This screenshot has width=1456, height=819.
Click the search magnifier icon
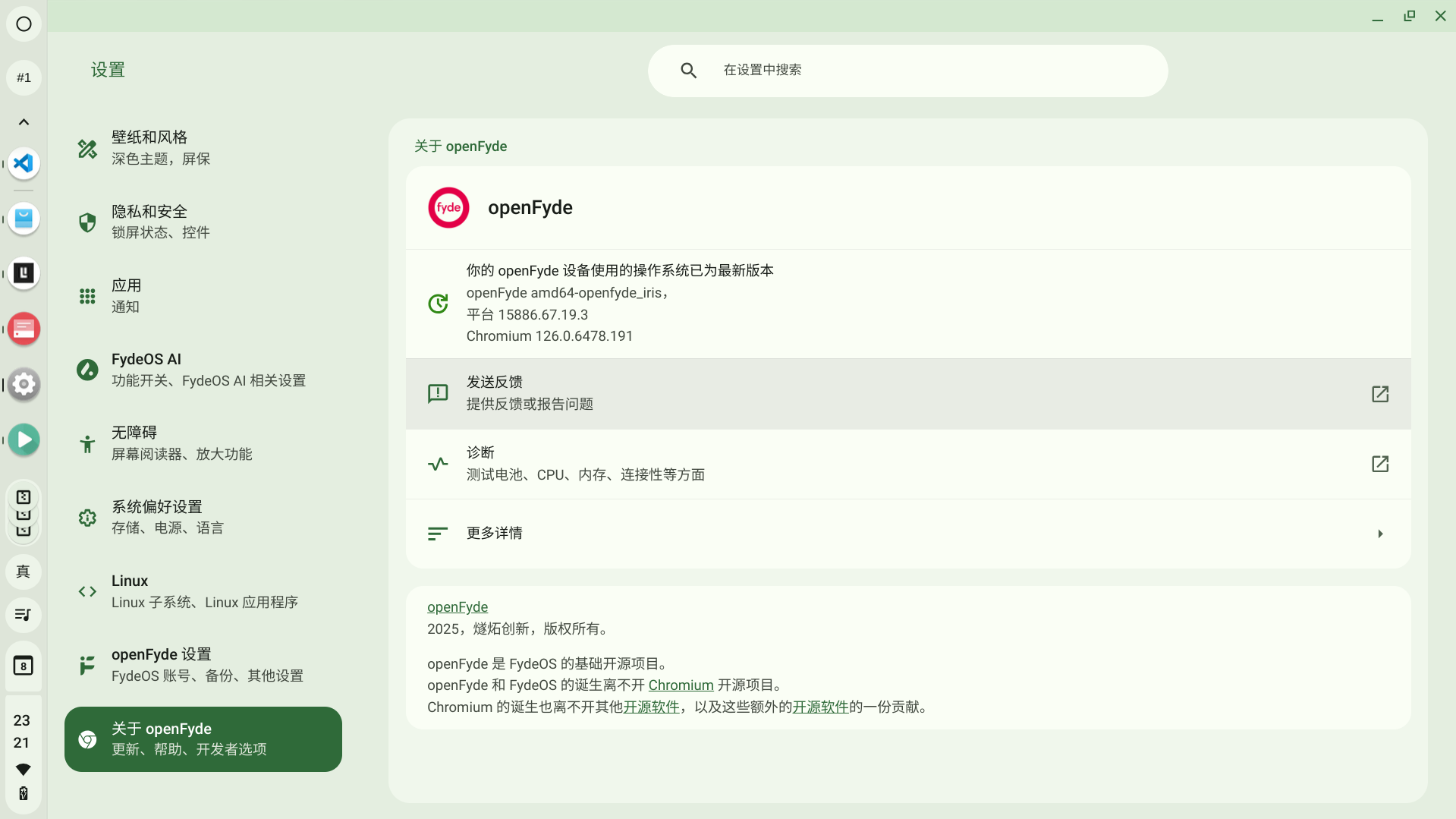[x=688, y=71]
